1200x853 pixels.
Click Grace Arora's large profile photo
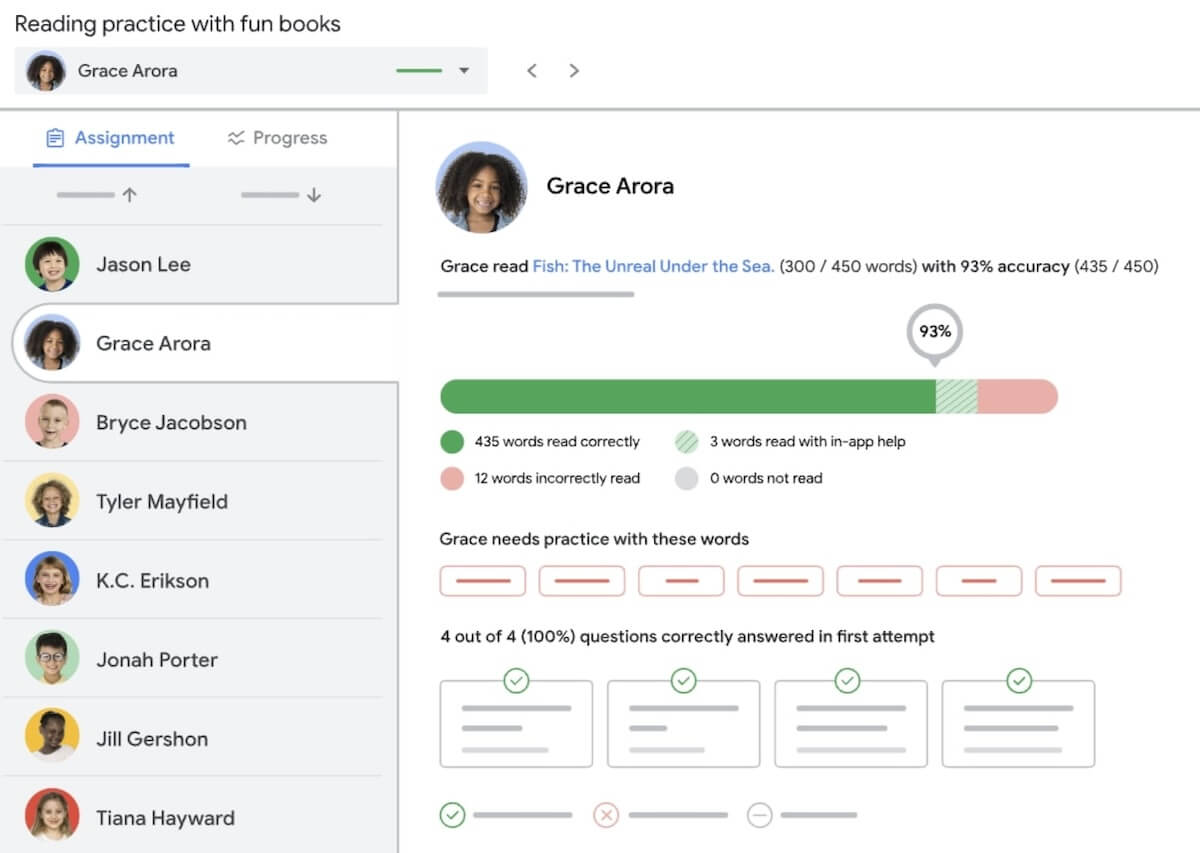pos(481,187)
